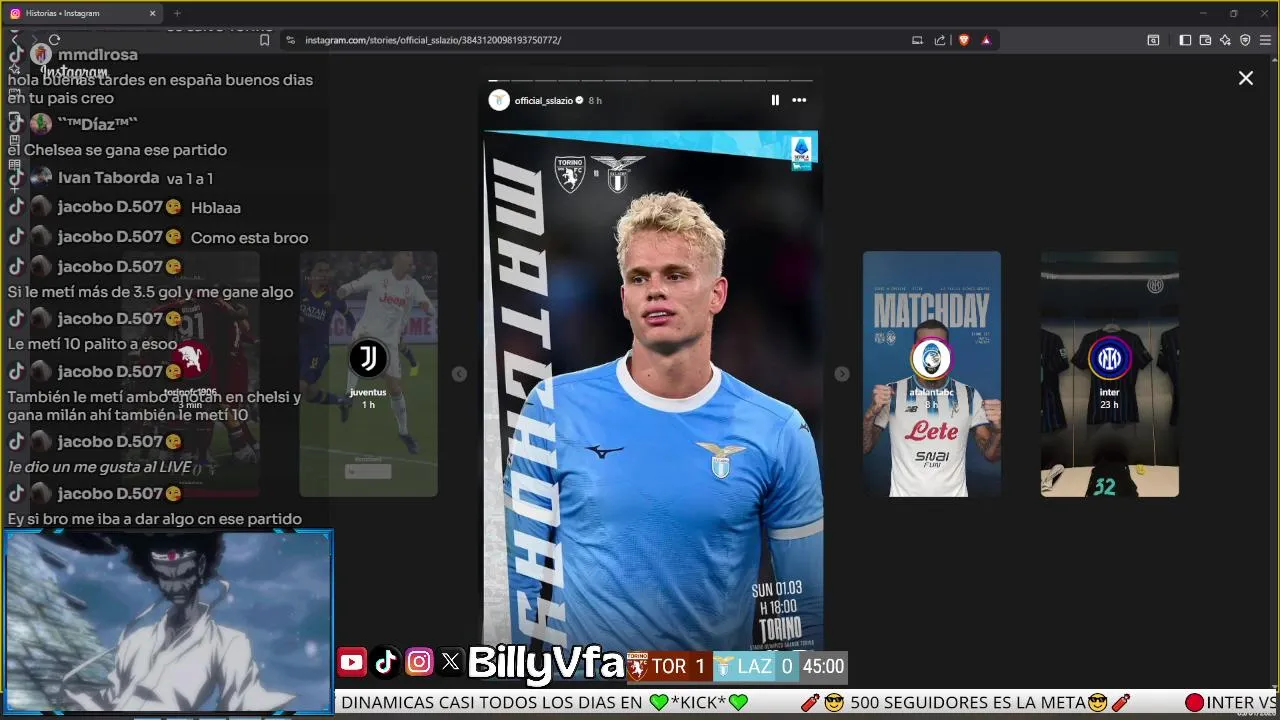Open a new tab with plus button
1280x720 pixels.
[x=177, y=13]
